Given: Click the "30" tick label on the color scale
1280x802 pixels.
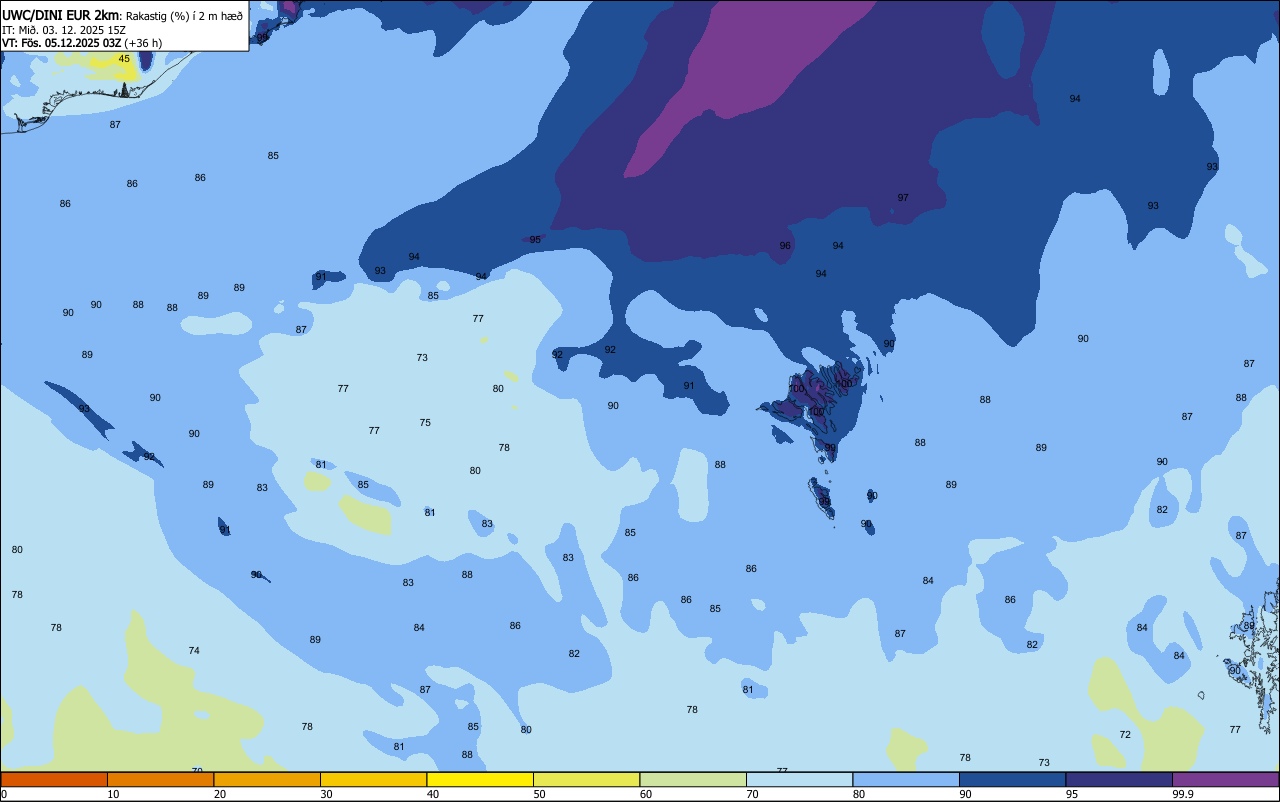Looking at the screenshot, I should [x=326, y=794].
